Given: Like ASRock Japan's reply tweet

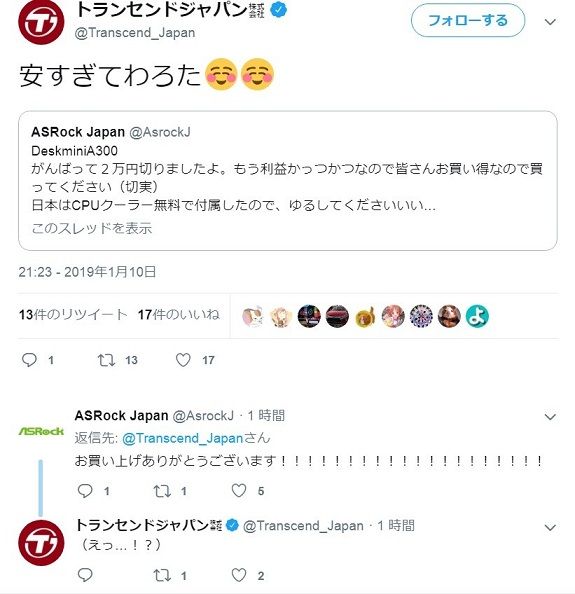Looking at the screenshot, I should pyautogui.click(x=239, y=491).
